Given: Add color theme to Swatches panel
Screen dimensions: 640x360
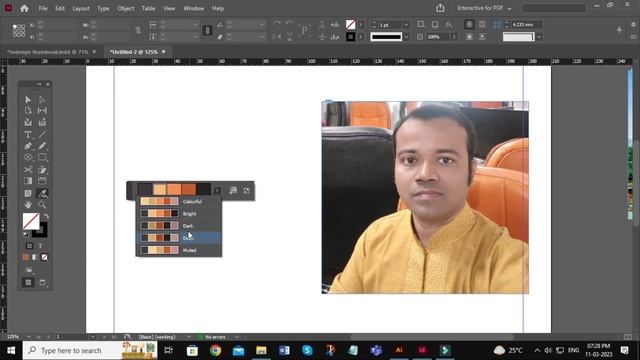Looking at the screenshot, I should coord(233,191).
